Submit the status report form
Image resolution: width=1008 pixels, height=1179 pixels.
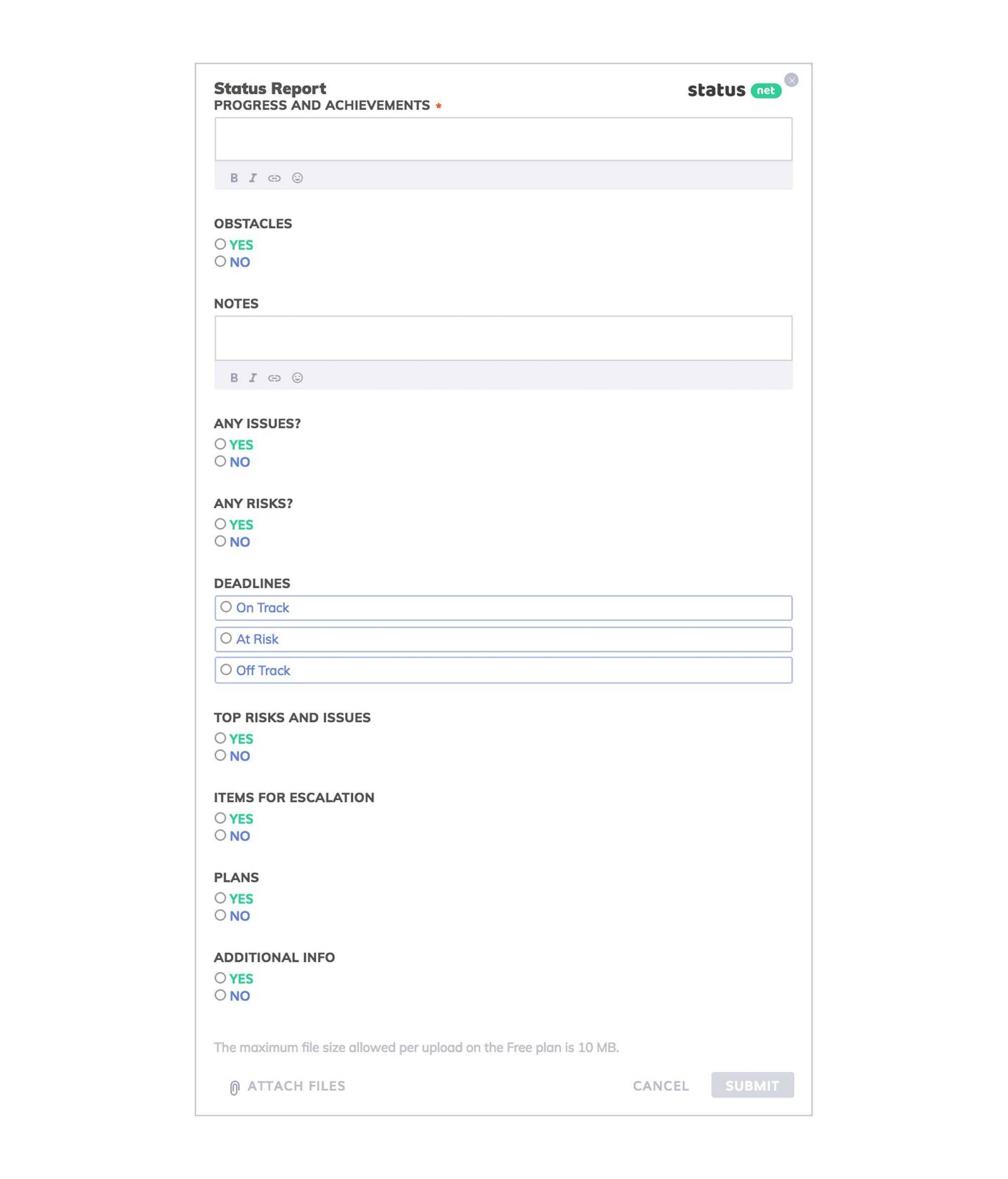(752, 1084)
